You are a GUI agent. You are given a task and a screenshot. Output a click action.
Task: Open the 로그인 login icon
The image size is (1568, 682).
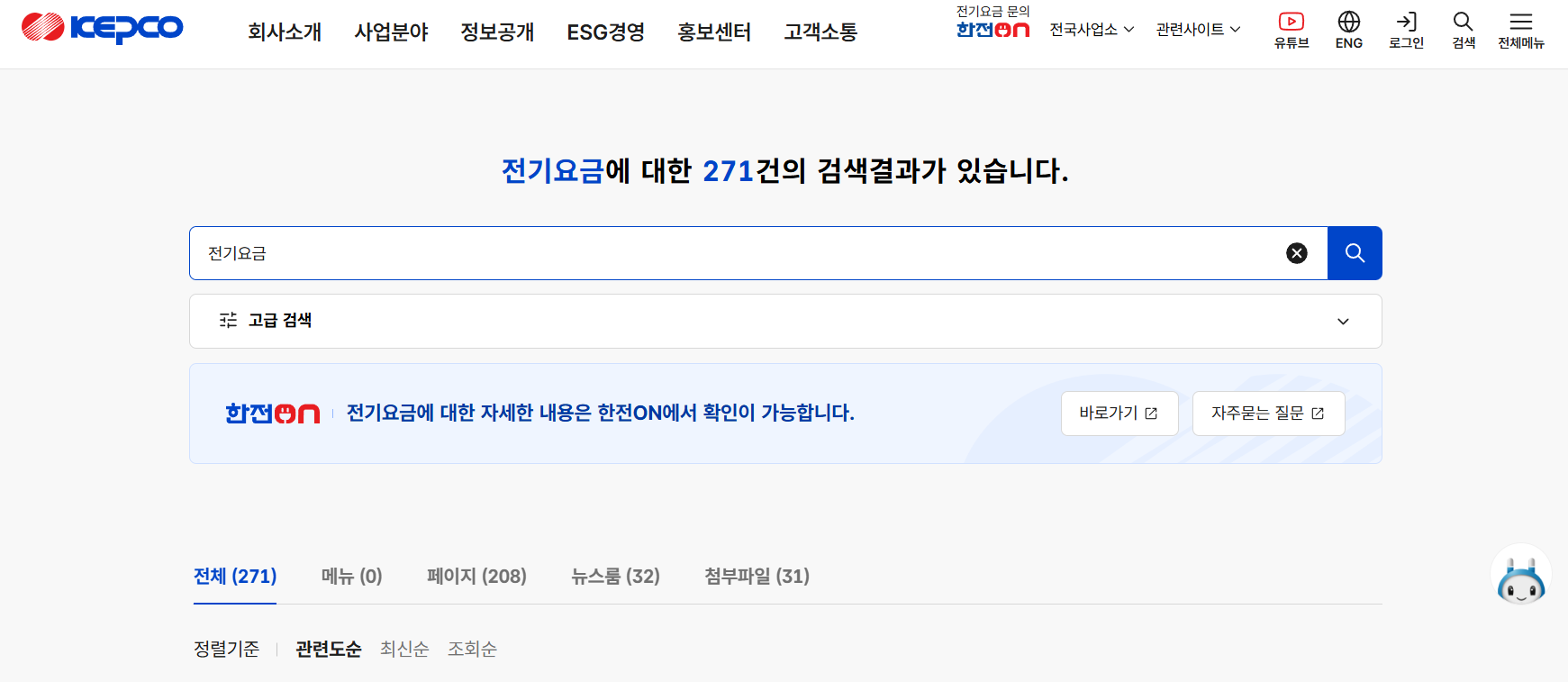(x=1406, y=30)
